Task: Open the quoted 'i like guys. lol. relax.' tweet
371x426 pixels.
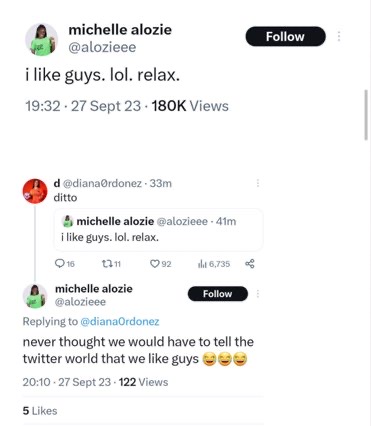Action: [x=158, y=230]
